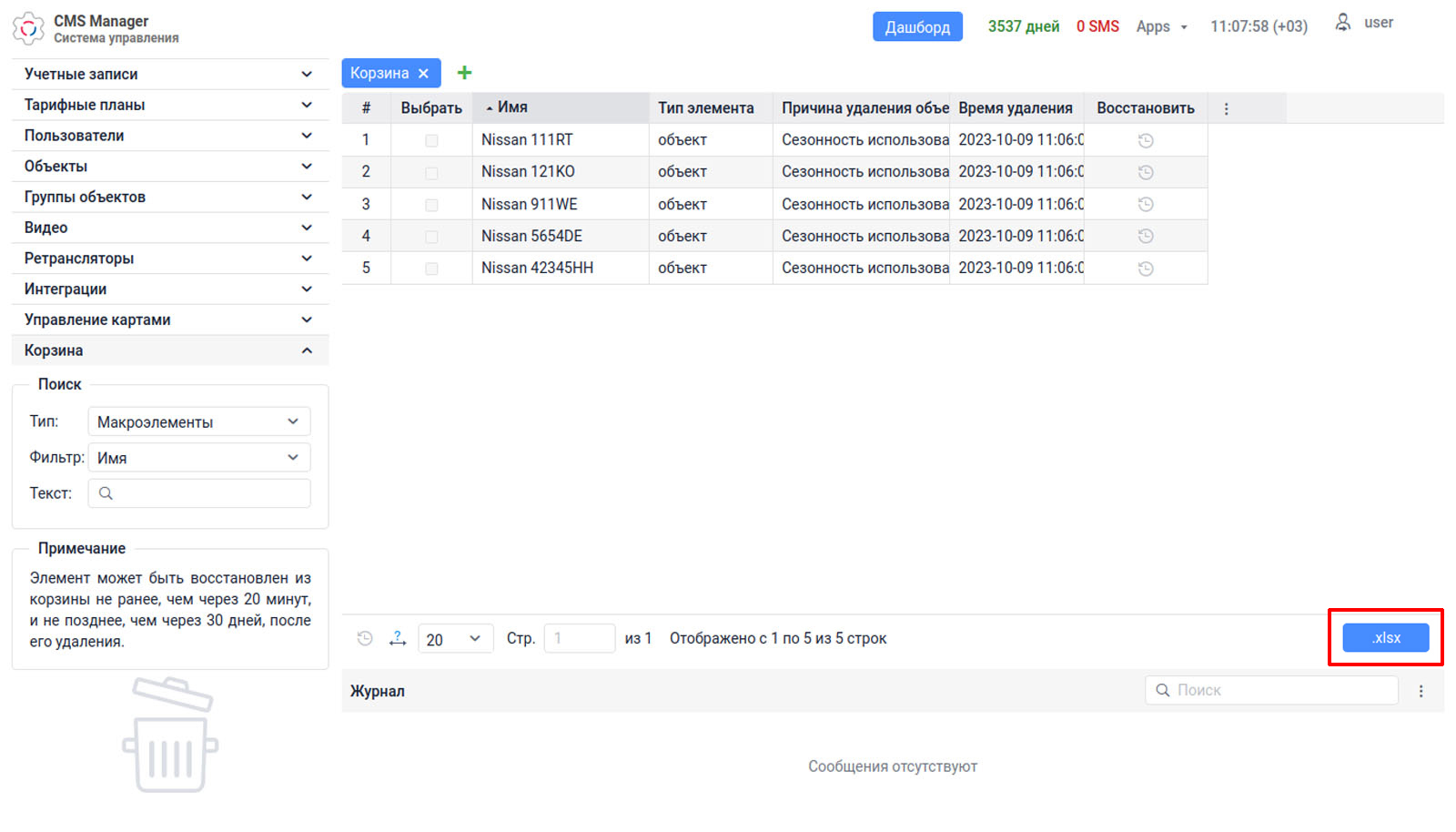The height and width of the screenshot is (832, 1456).
Task: Expand Учетные записи sidebar section
Action: click(x=169, y=75)
